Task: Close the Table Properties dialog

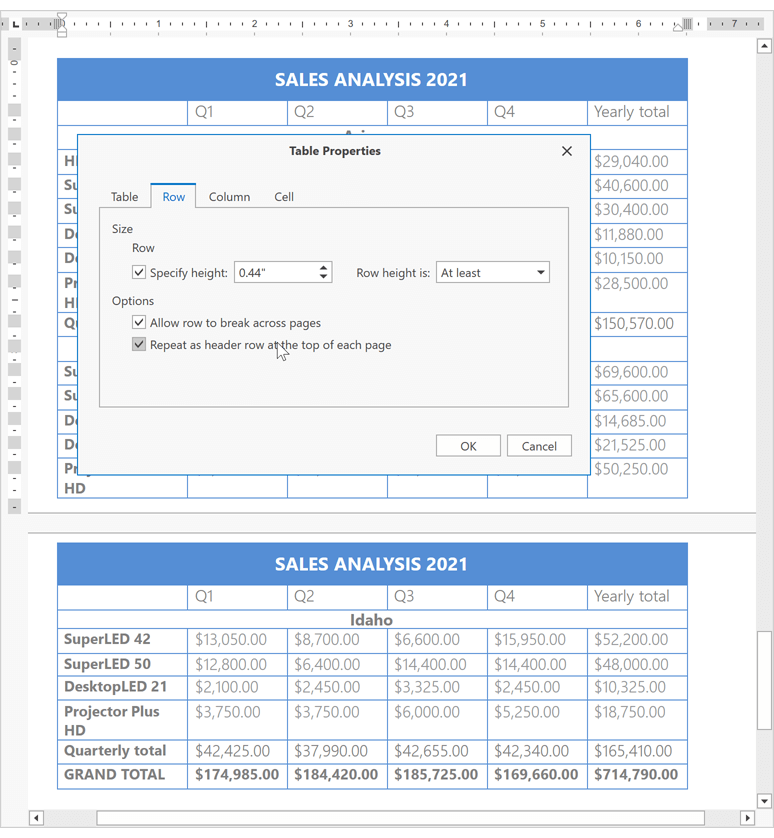Action: (567, 151)
